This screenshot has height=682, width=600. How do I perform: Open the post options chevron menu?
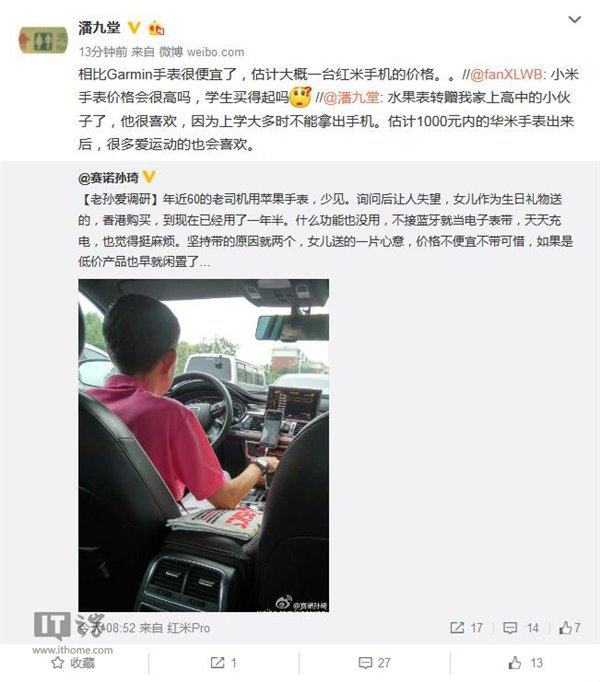[x=575, y=20]
